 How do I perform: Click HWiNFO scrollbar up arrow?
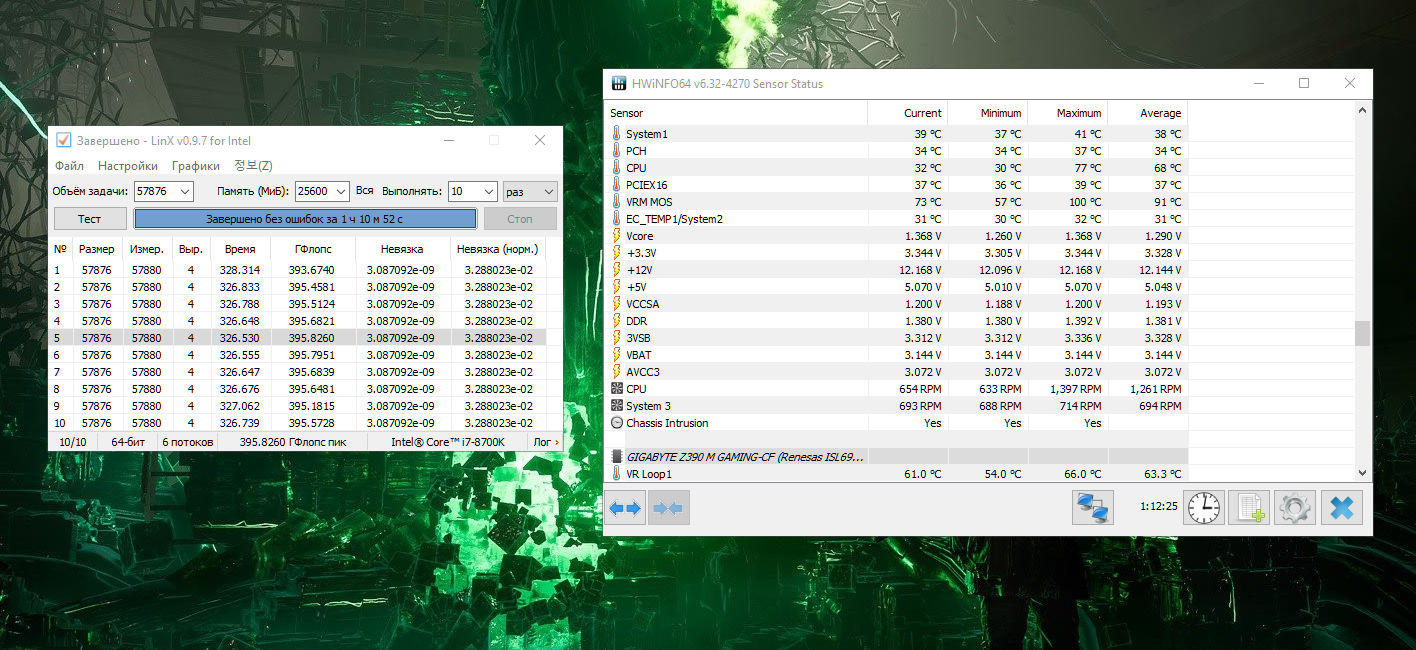pos(1362,109)
